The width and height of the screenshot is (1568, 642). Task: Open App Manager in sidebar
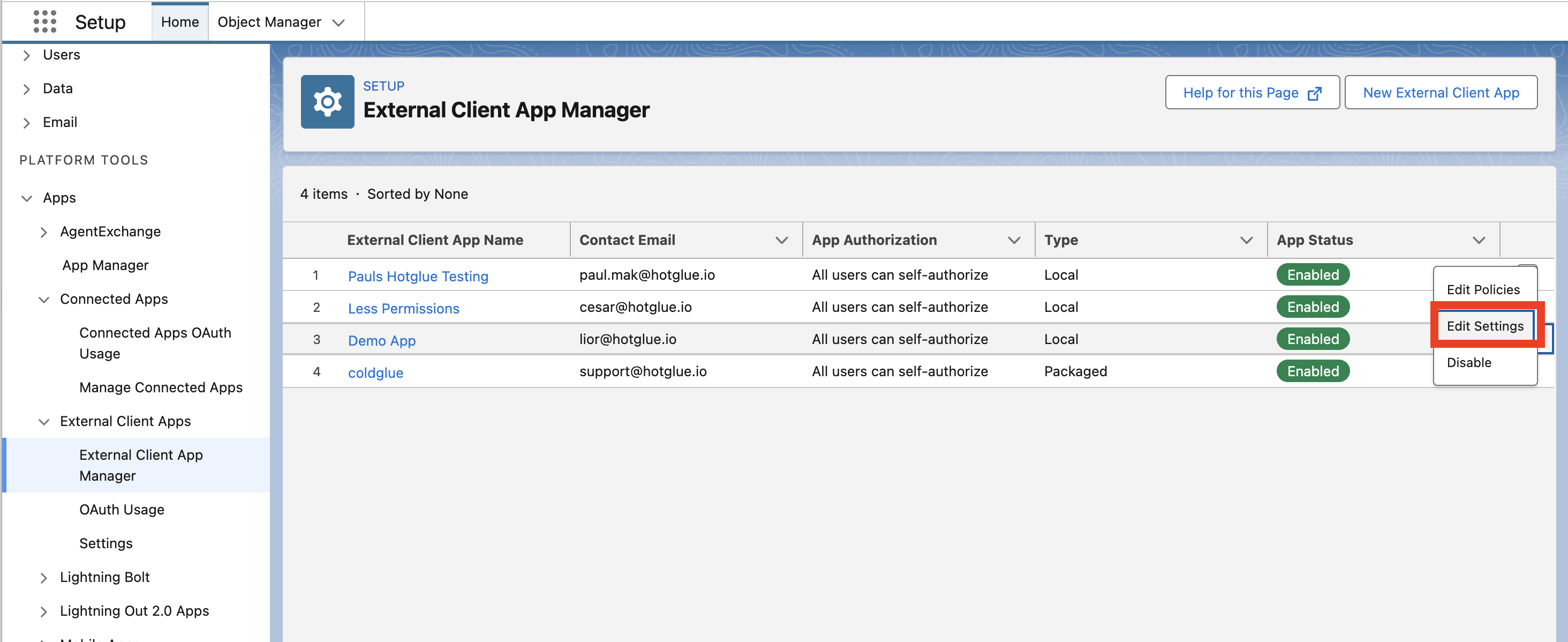tap(105, 266)
